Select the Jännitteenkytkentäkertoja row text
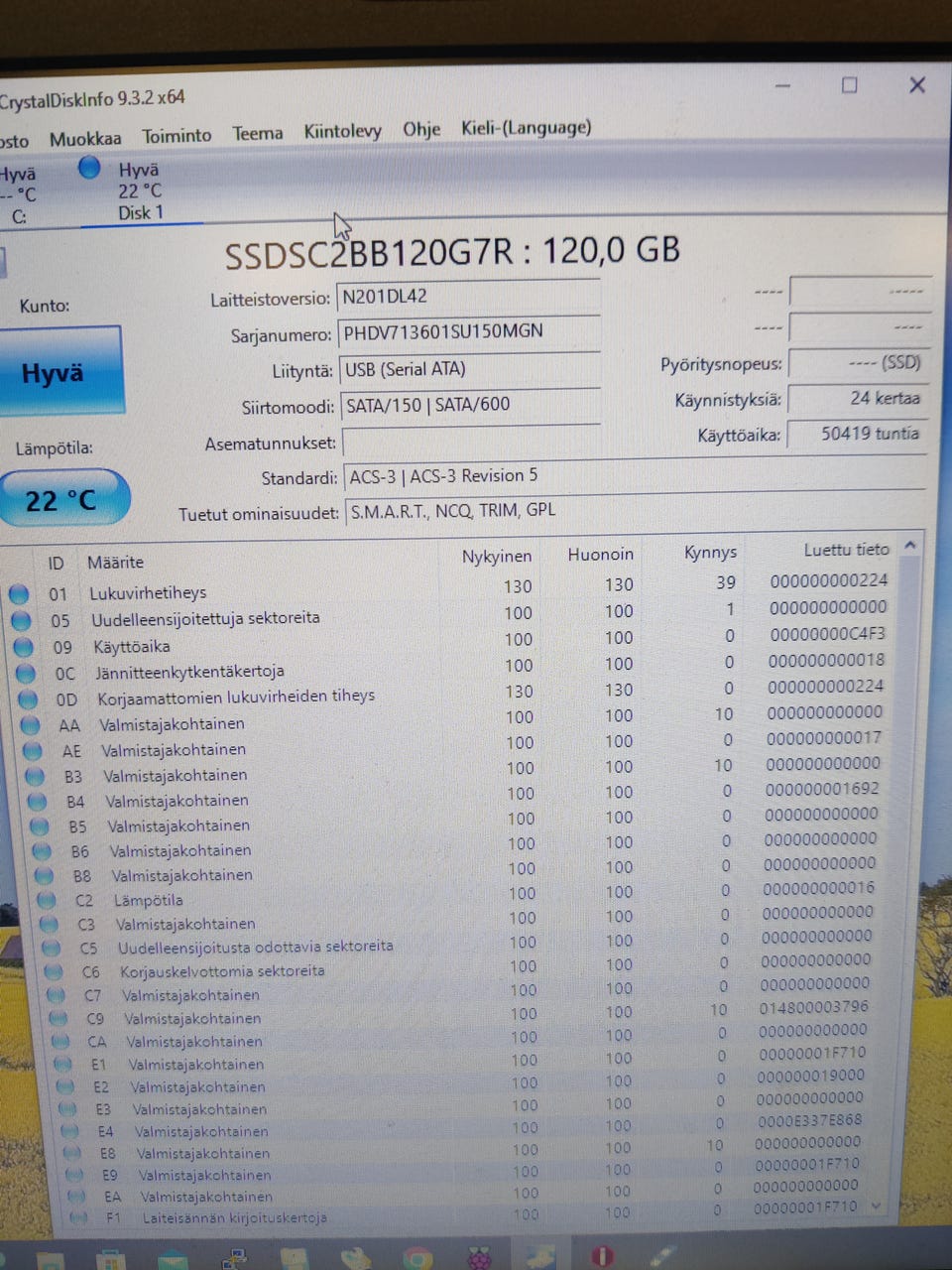 [x=188, y=672]
